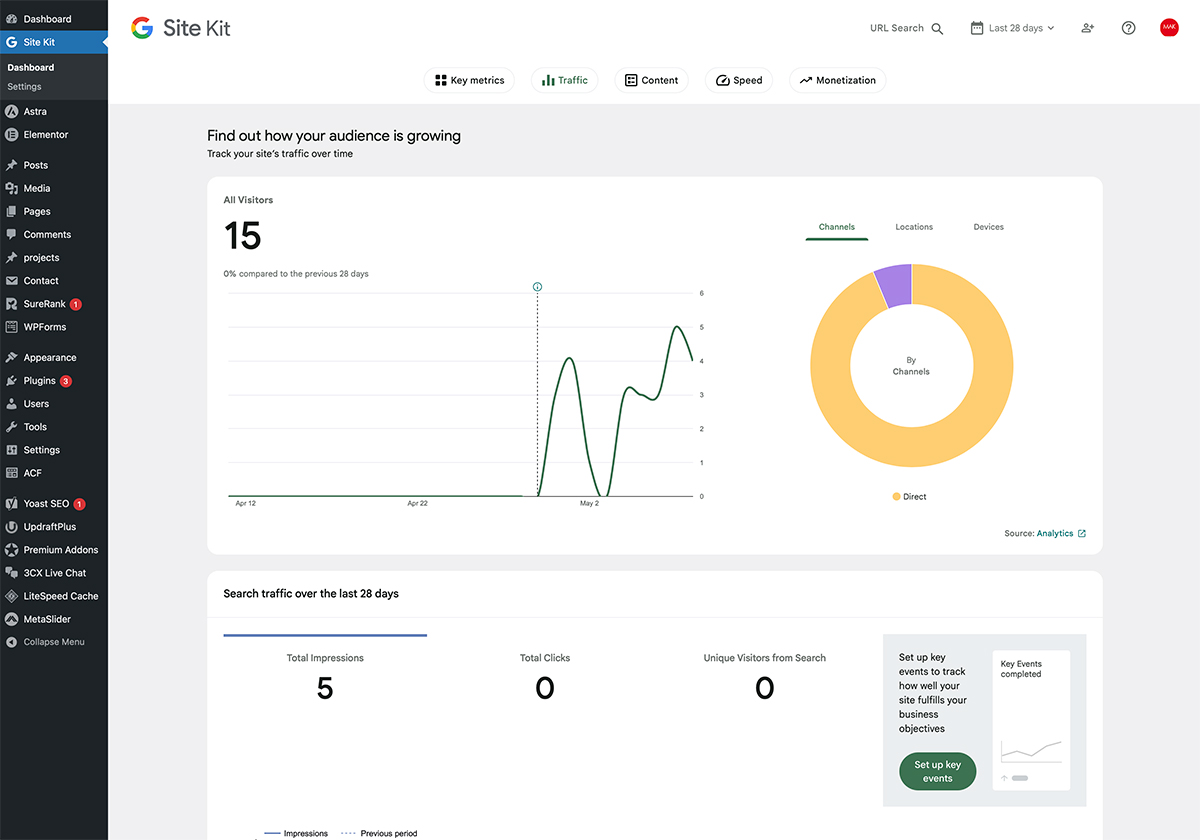Click the Plugins plug icon
Viewport: 1200px width, 840px height.
click(12, 381)
